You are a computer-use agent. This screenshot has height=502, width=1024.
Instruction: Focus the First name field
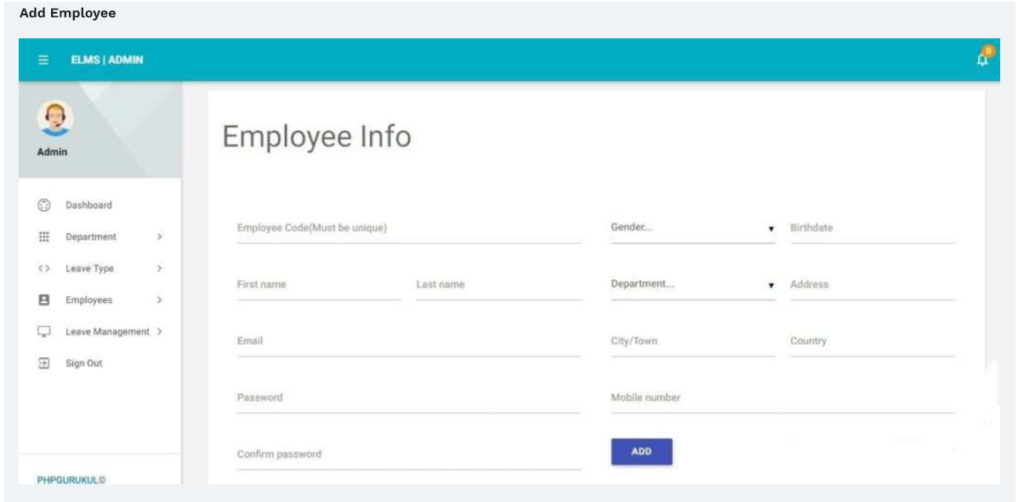(x=319, y=286)
